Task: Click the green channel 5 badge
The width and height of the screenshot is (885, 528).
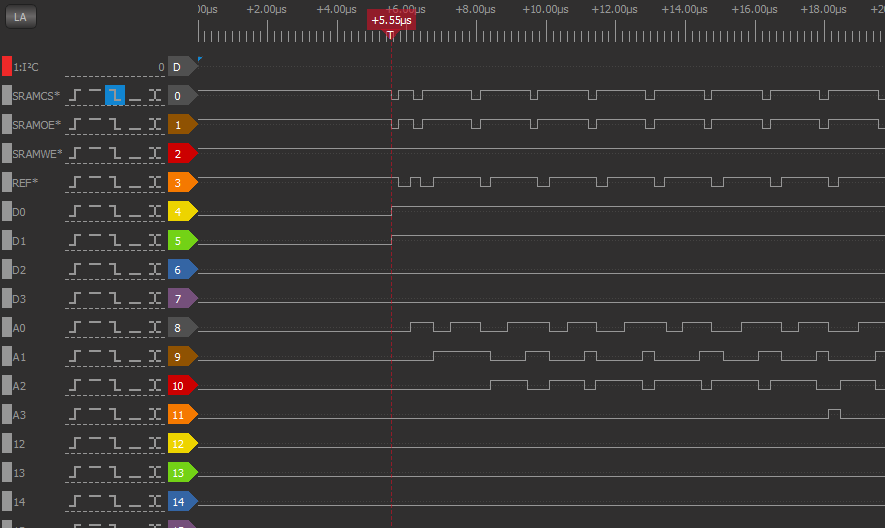Action: point(182,241)
